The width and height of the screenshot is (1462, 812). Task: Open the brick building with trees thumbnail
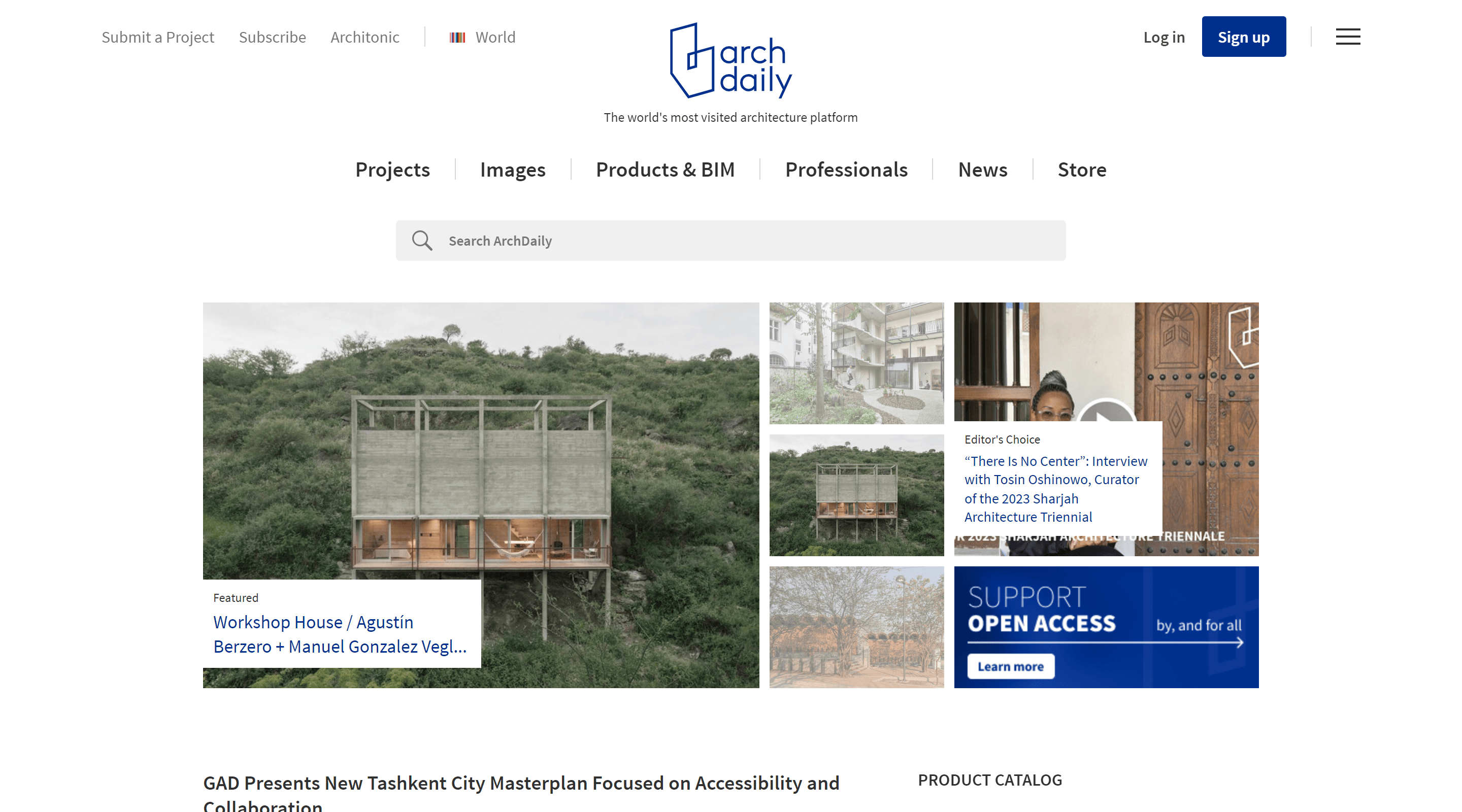[x=856, y=627]
